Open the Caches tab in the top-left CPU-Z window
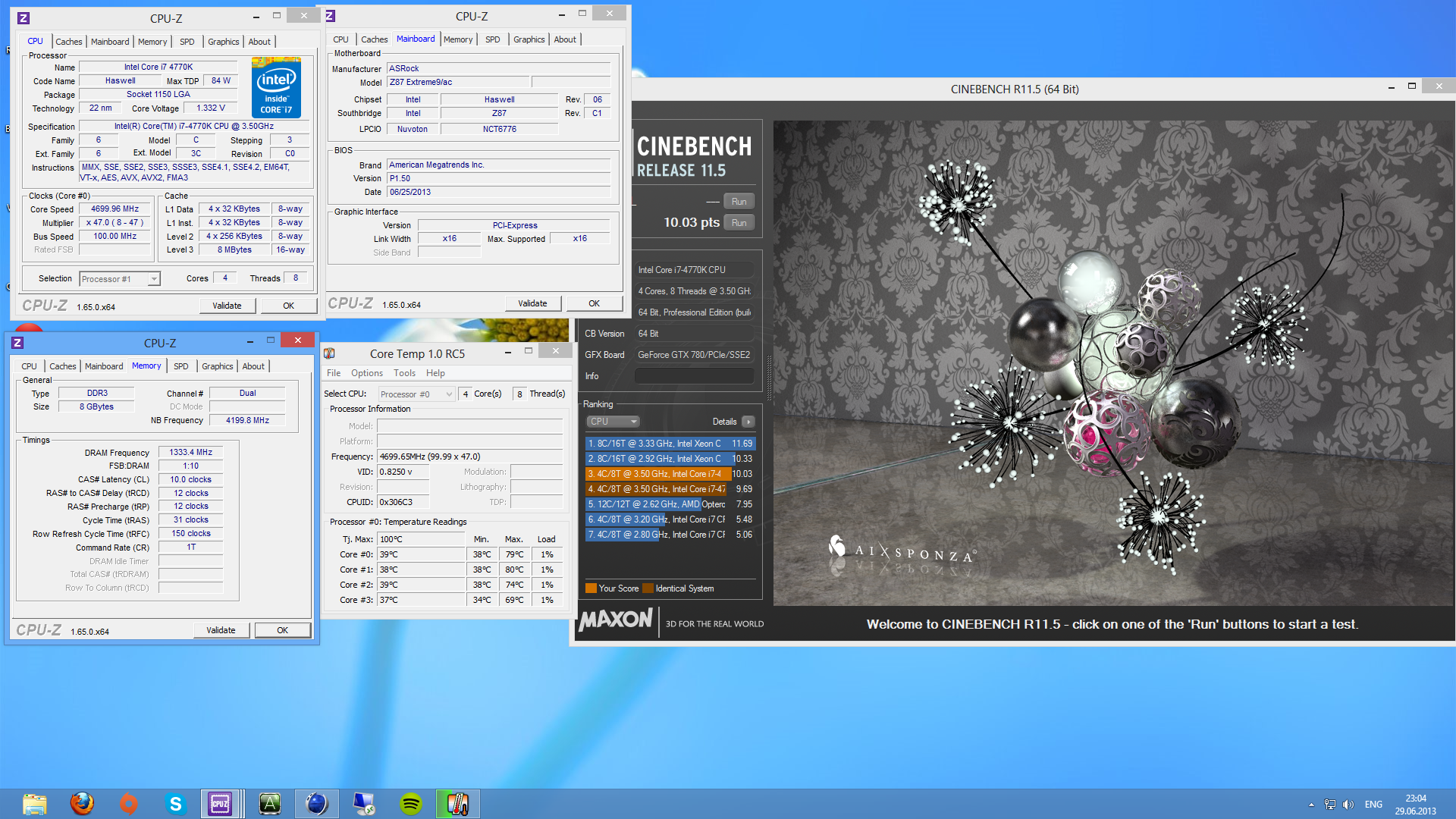 click(68, 42)
